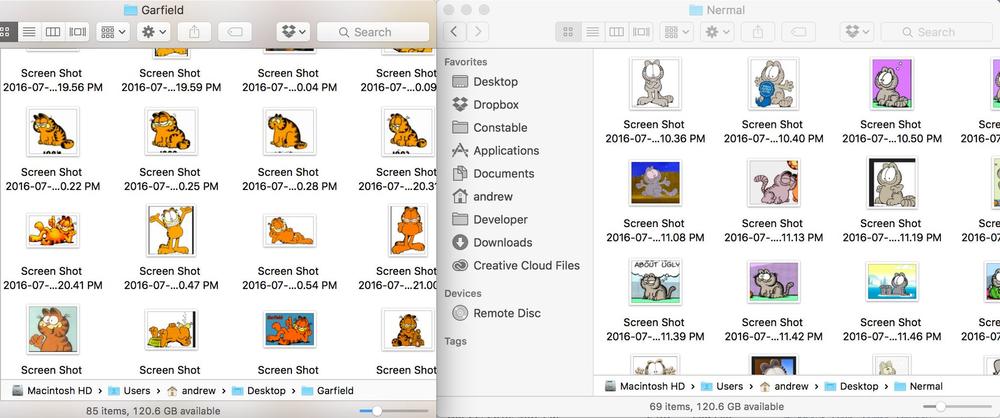
Task: Click Desktop in Garfield path bar
Action: tap(259, 391)
